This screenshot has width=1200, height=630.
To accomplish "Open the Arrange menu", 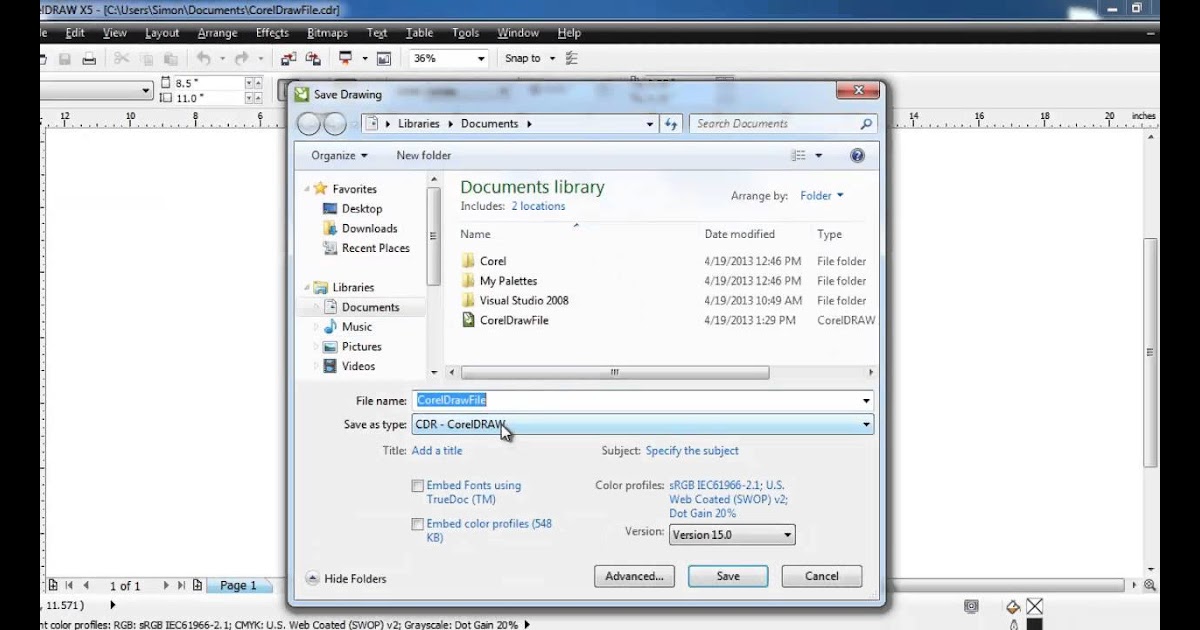I will [217, 33].
